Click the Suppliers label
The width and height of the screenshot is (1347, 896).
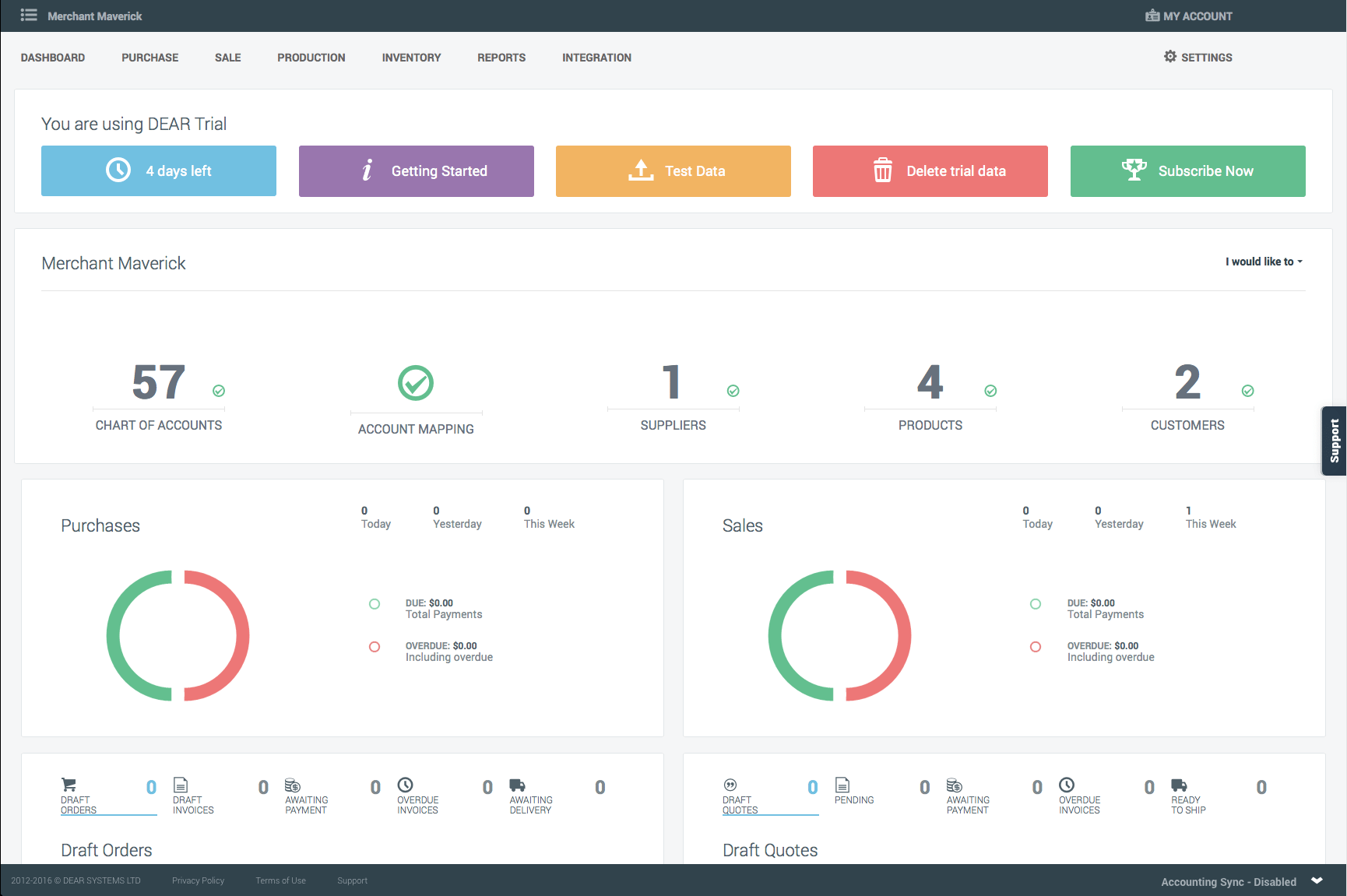point(673,425)
